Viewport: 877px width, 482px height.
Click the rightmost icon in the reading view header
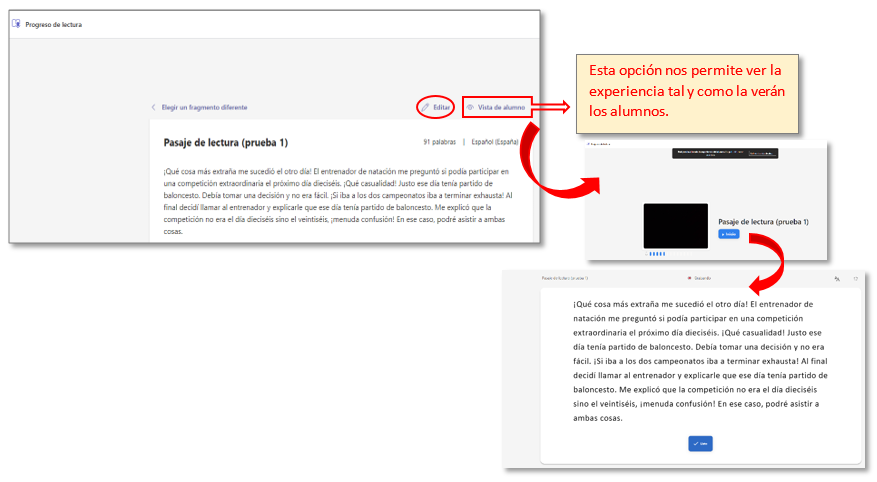click(x=855, y=278)
